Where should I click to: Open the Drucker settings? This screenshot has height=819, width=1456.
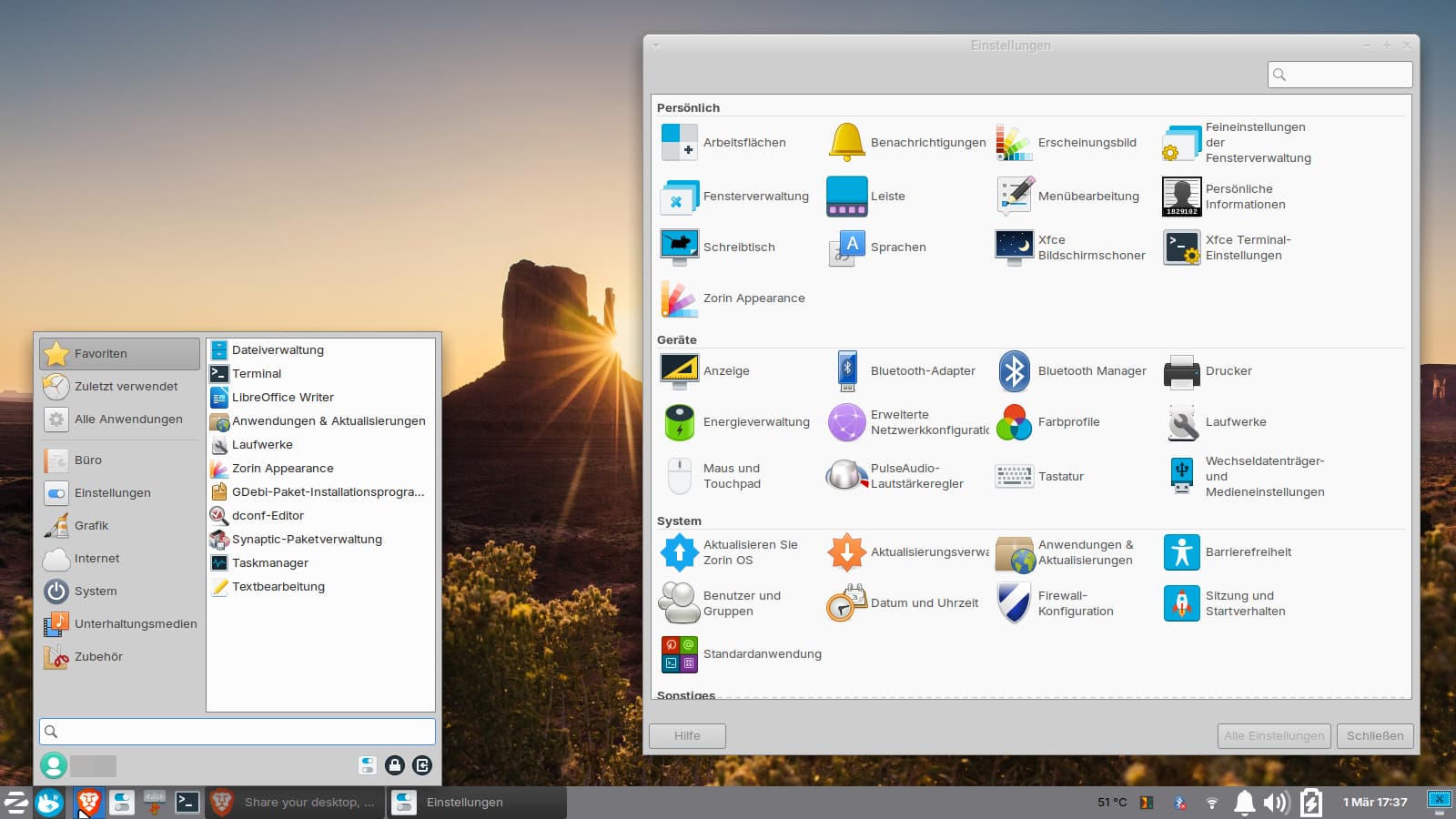point(1208,371)
